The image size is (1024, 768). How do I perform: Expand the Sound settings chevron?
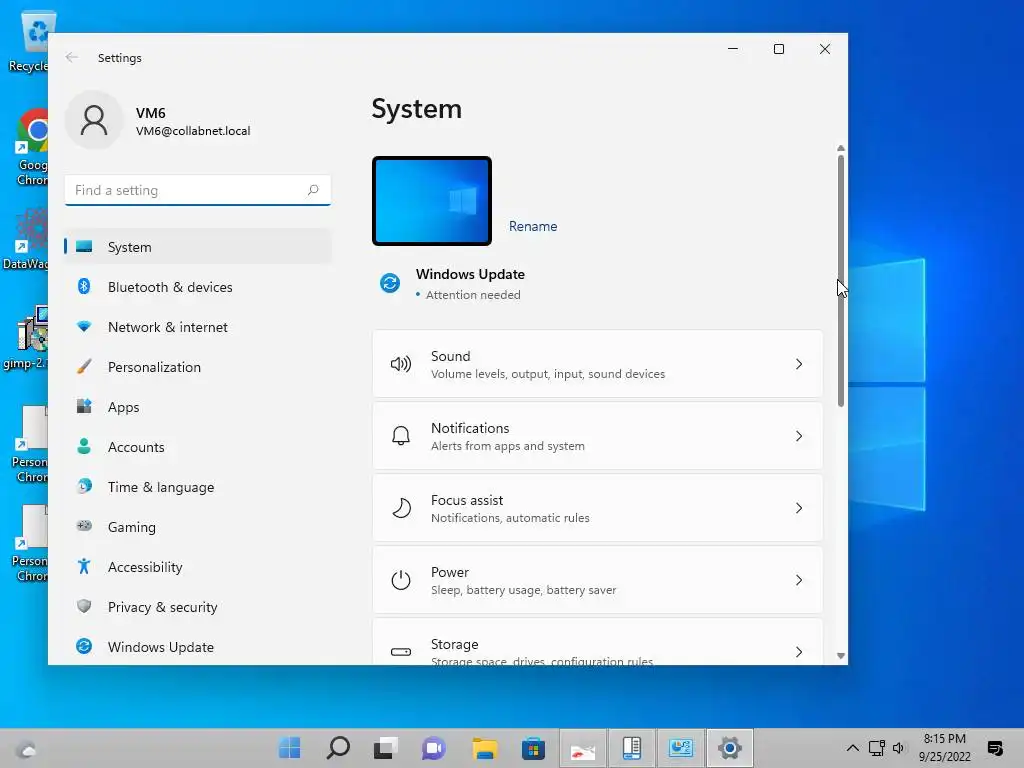point(799,364)
